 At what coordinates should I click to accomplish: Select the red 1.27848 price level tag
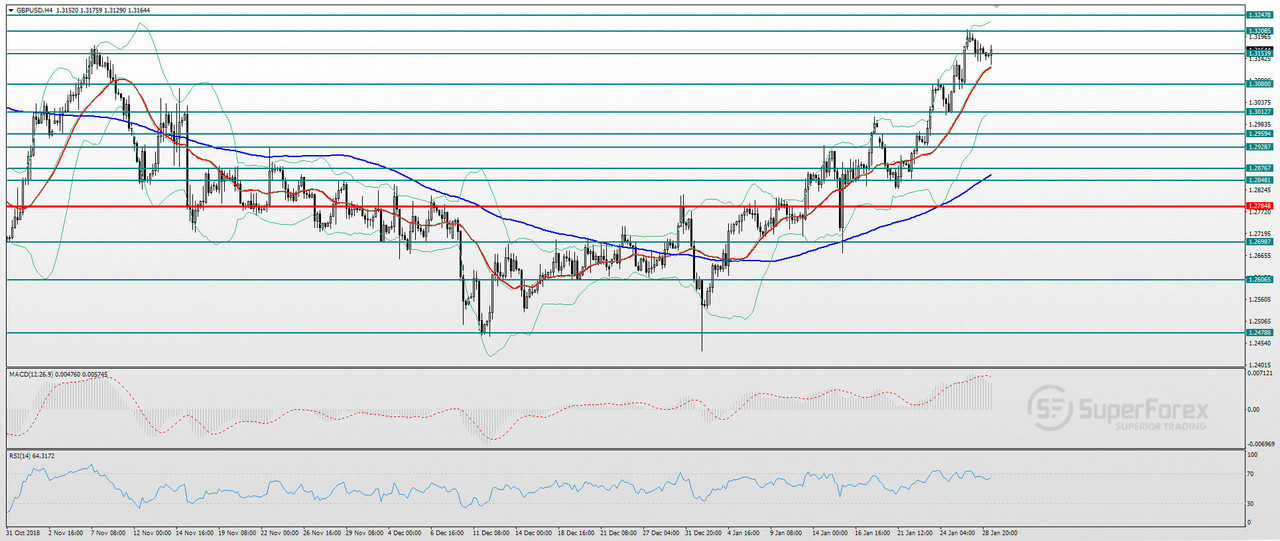point(1259,207)
